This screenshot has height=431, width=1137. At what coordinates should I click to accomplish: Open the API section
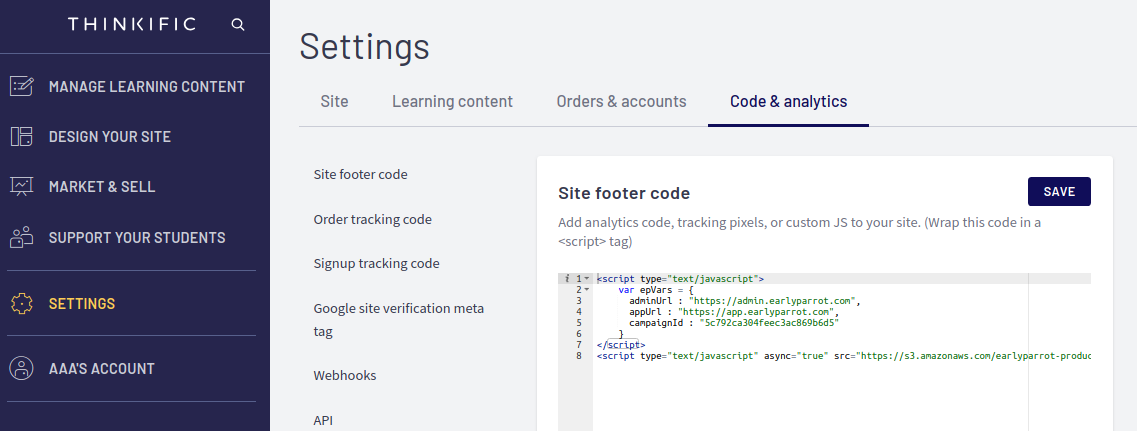[x=323, y=420]
